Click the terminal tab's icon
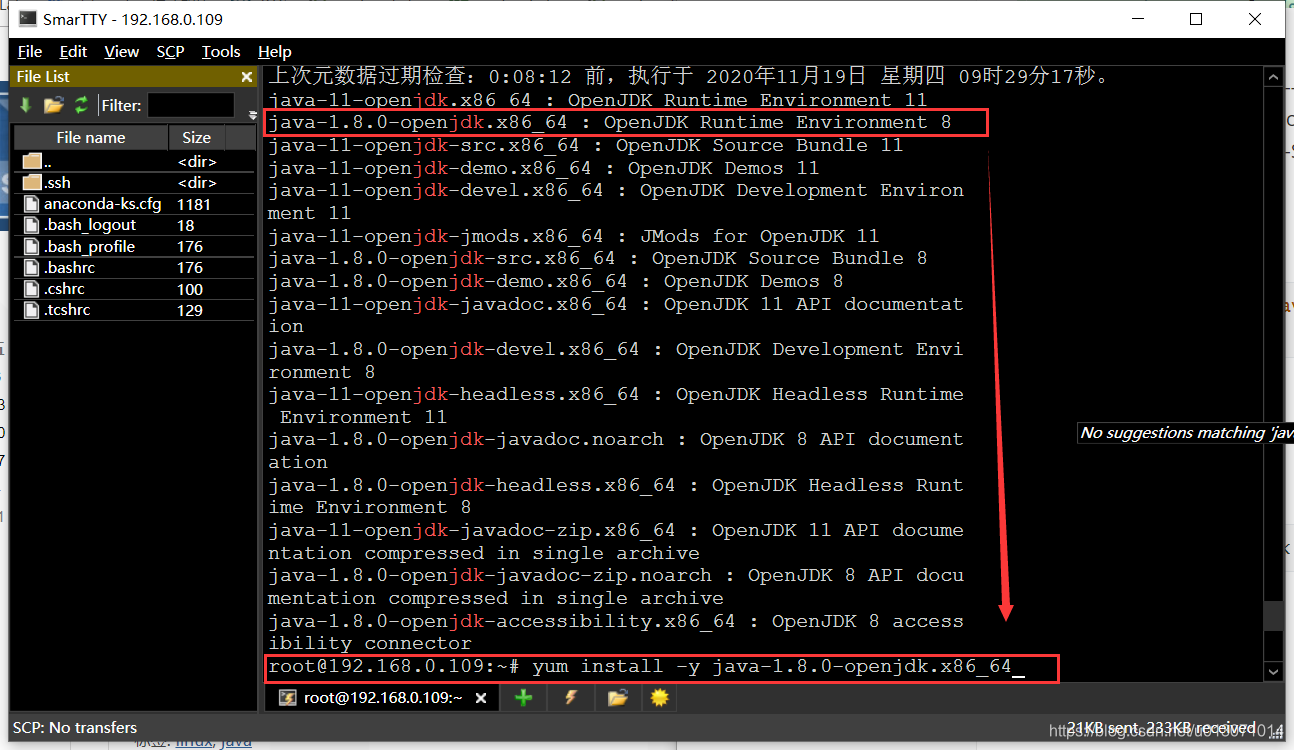Image resolution: width=1294 pixels, height=750 pixels. point(287,698)
